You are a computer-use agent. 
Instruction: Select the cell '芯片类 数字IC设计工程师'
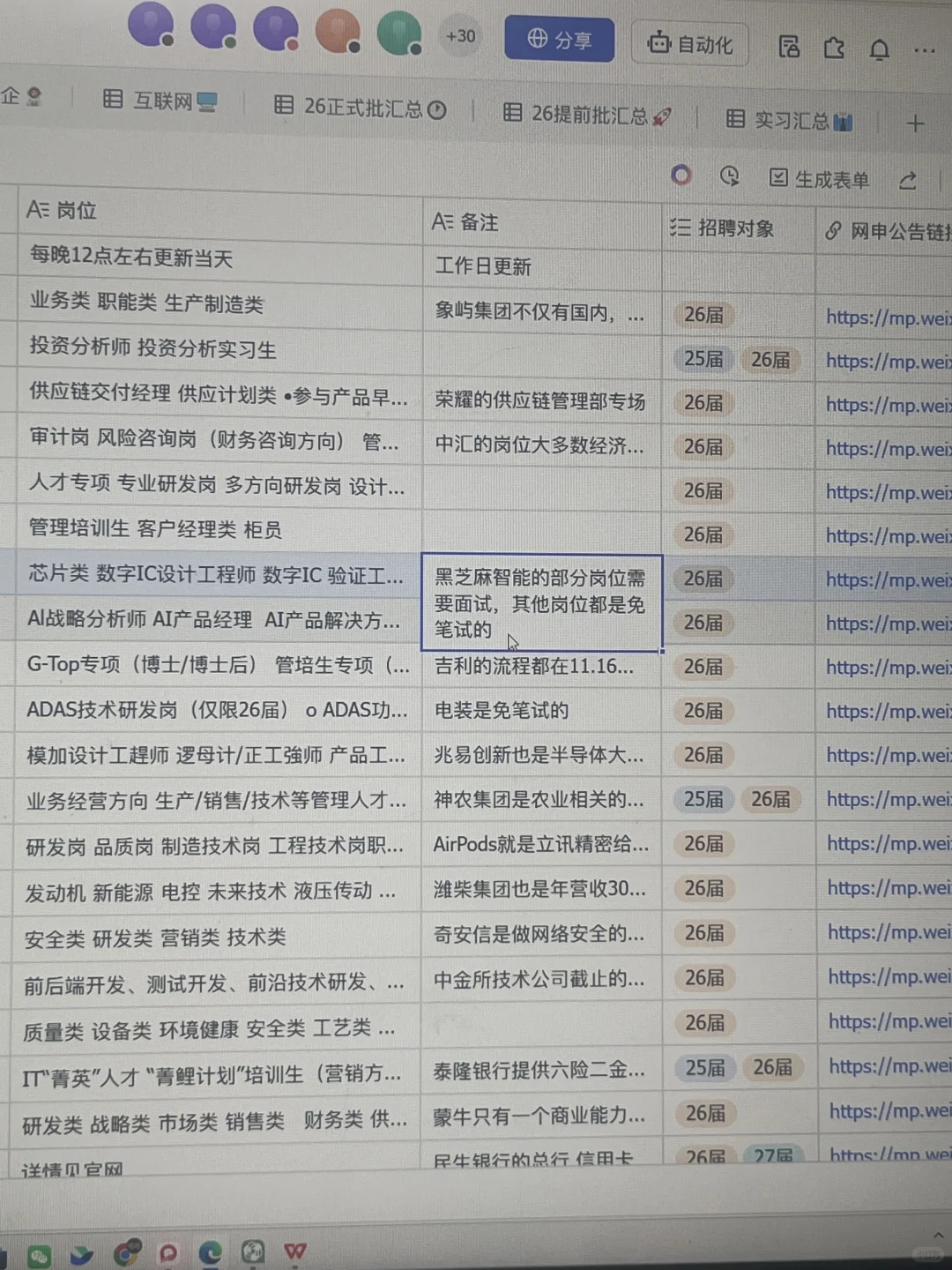coord(219,575)
